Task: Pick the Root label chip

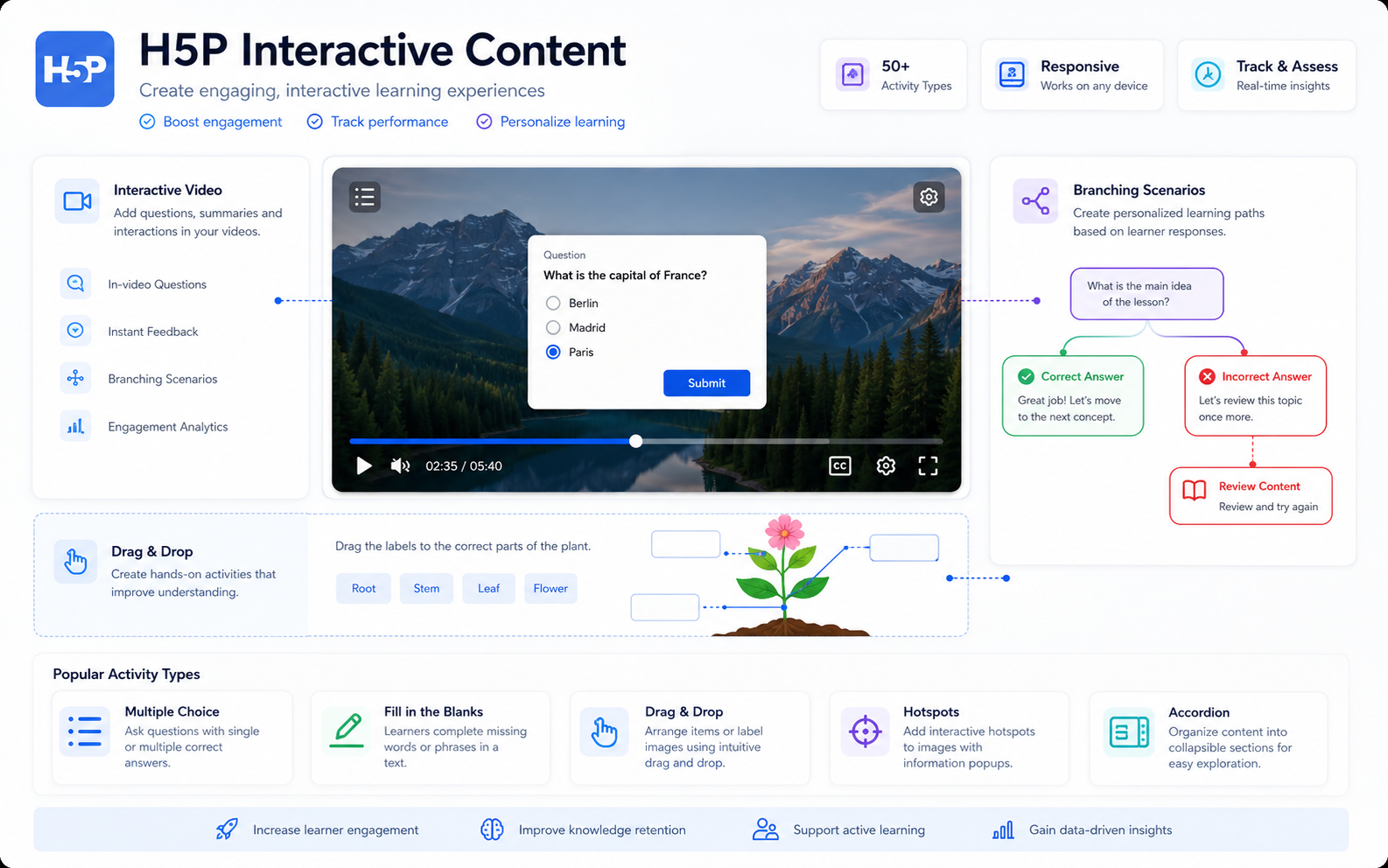Action: [x=363, y=588]
